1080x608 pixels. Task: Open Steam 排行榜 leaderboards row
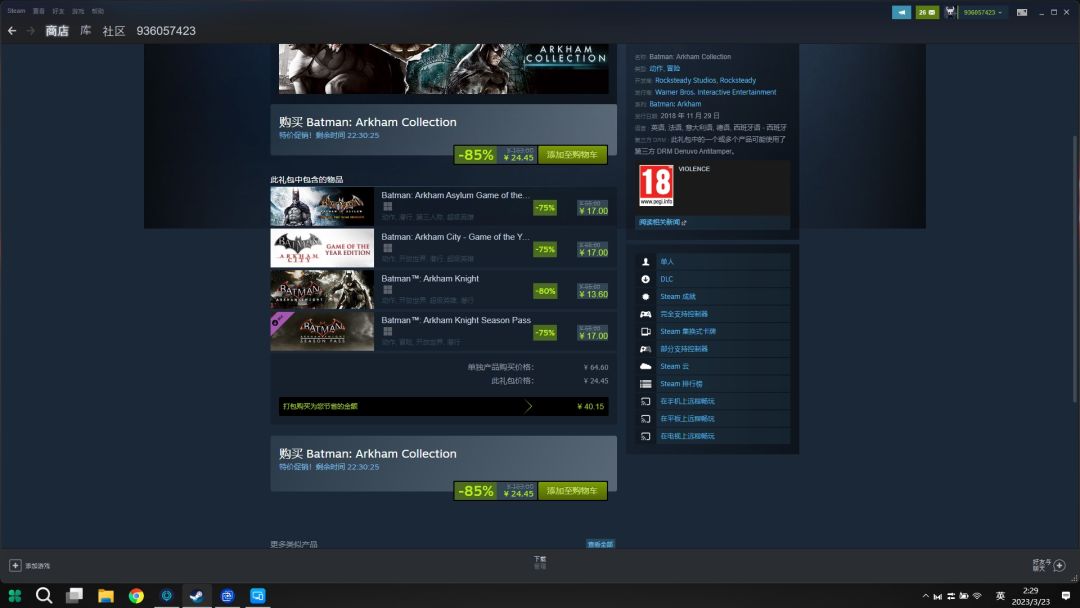712,384
